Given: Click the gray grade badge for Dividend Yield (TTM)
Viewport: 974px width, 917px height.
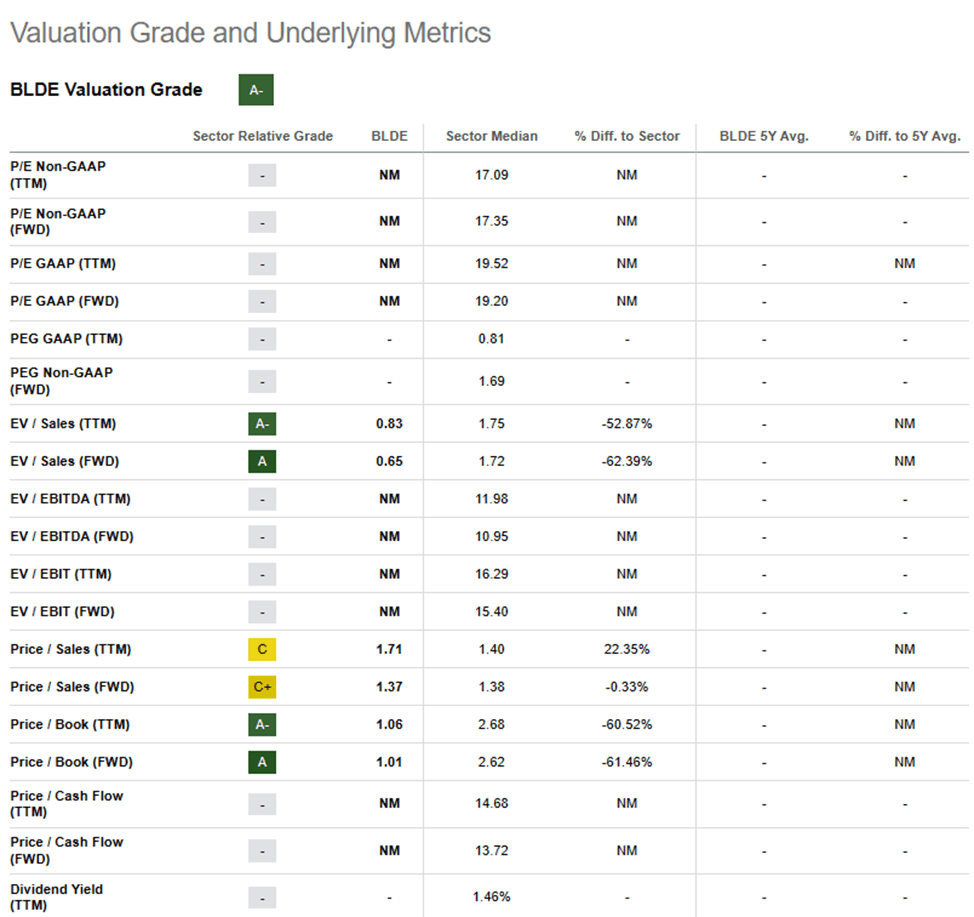Looking at the screenshot, I should [x=262, y=897].
